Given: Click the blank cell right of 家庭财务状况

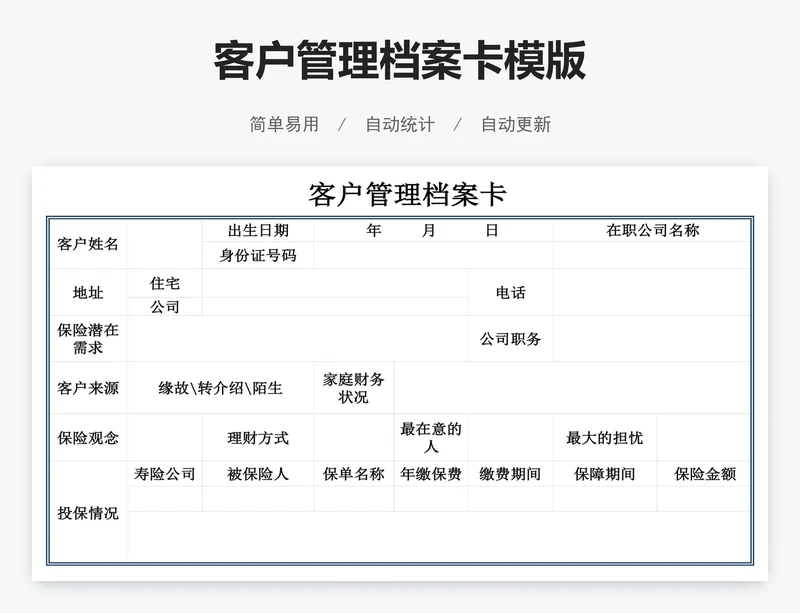Looking at the screenshot, I should (x=572, y=388).
